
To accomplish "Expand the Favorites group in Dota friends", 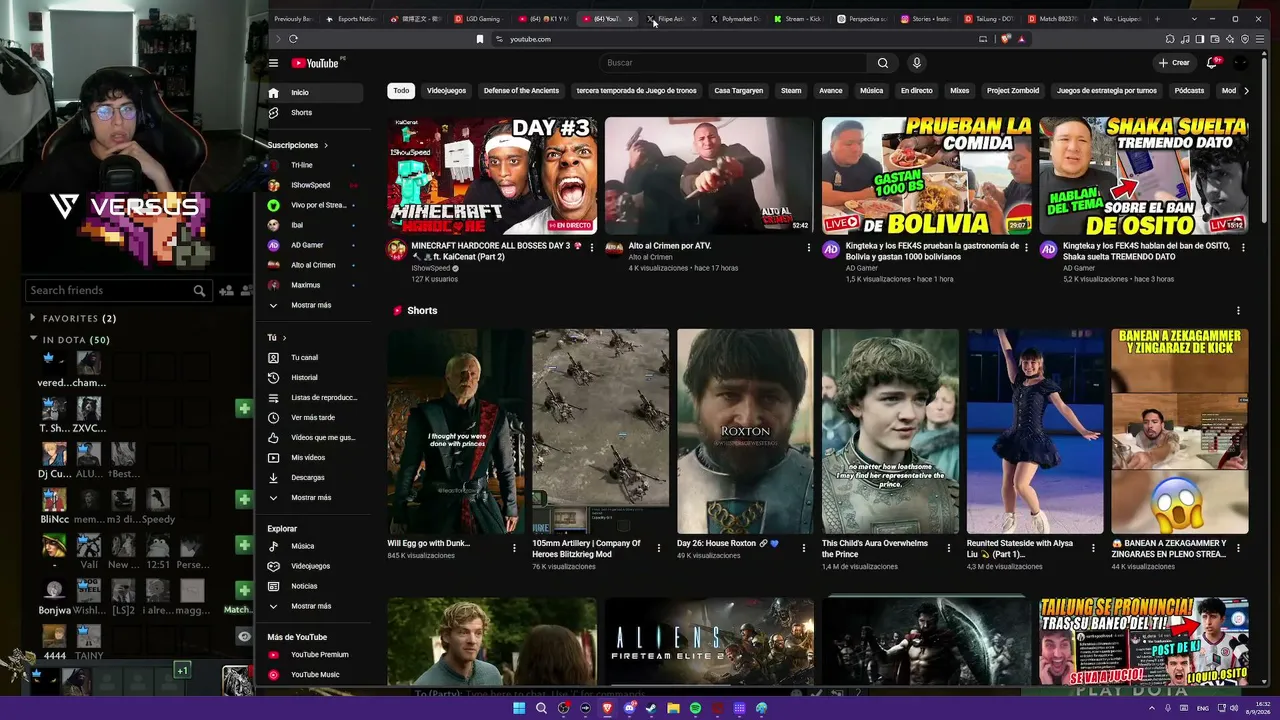I will 33,318.
